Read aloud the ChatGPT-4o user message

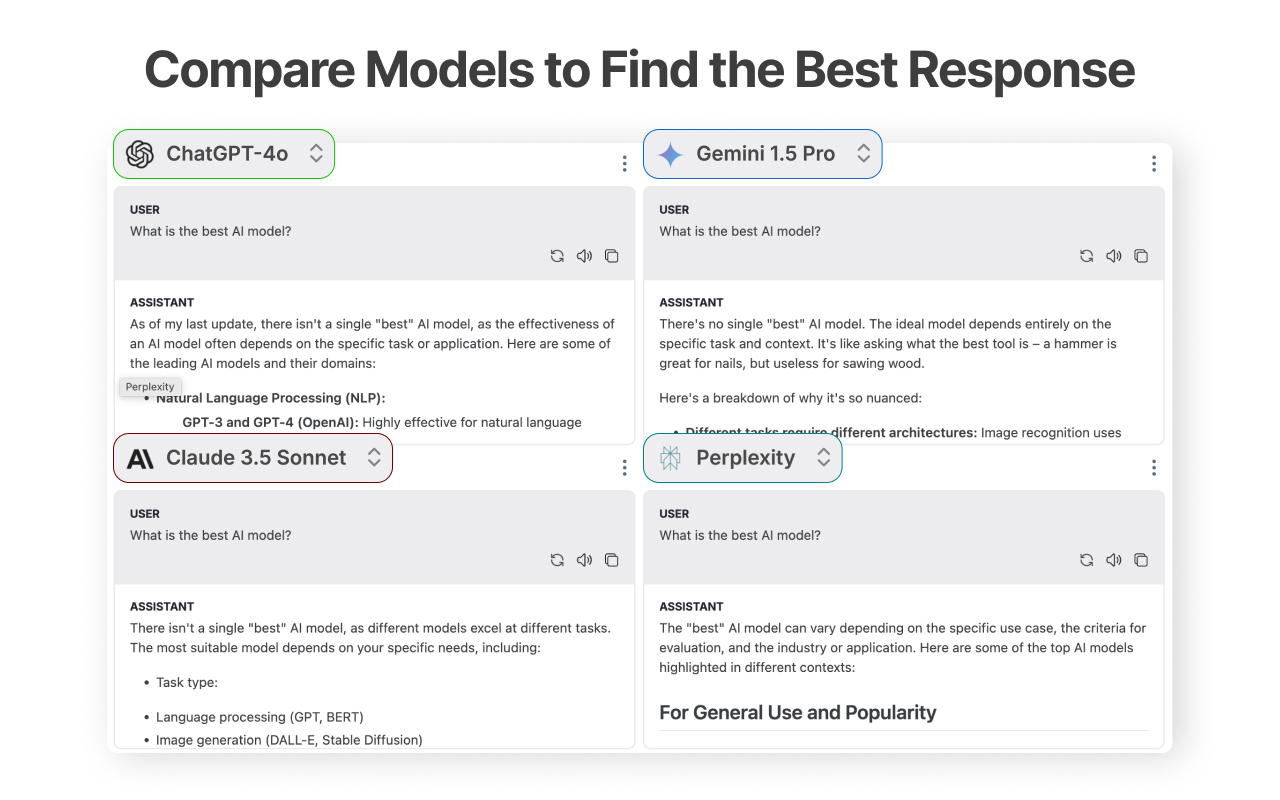(x=584, y=256)
